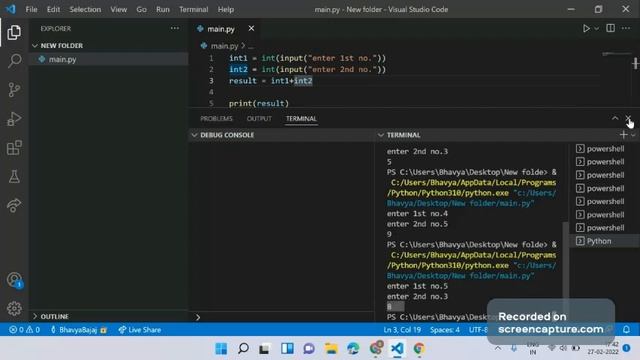Open the Manage gear settings icon
The image size is (640, 360).
click(14, 309)
